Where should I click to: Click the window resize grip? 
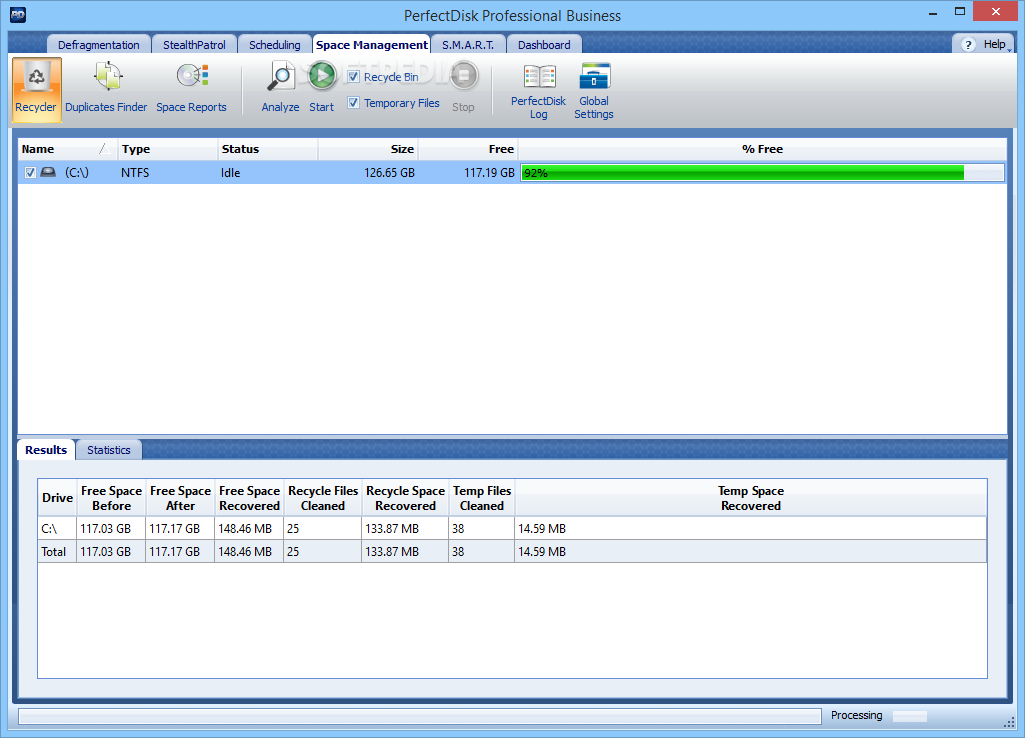click(1009, 722)
